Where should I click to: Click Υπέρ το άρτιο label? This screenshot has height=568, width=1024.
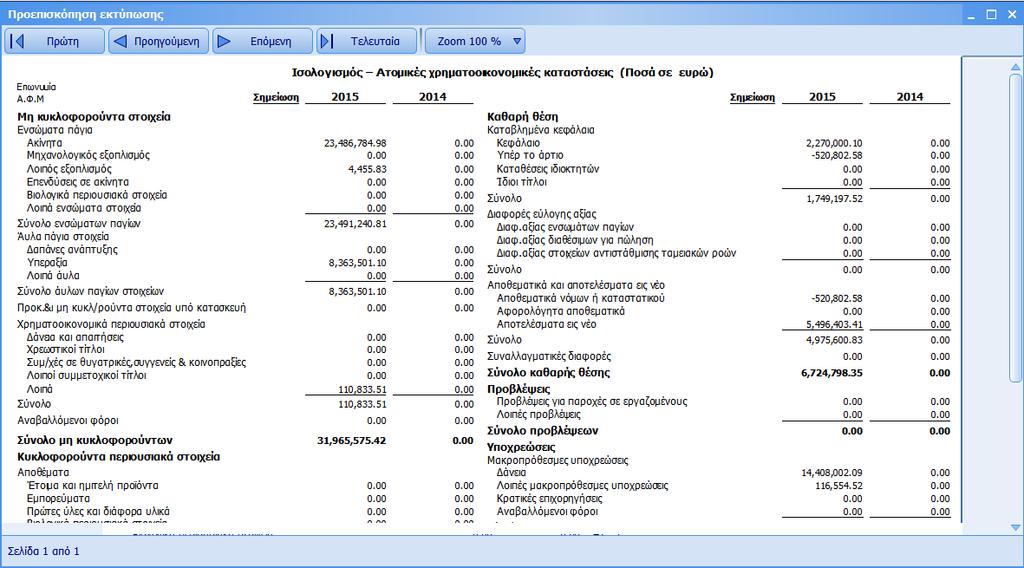(530, 155)
